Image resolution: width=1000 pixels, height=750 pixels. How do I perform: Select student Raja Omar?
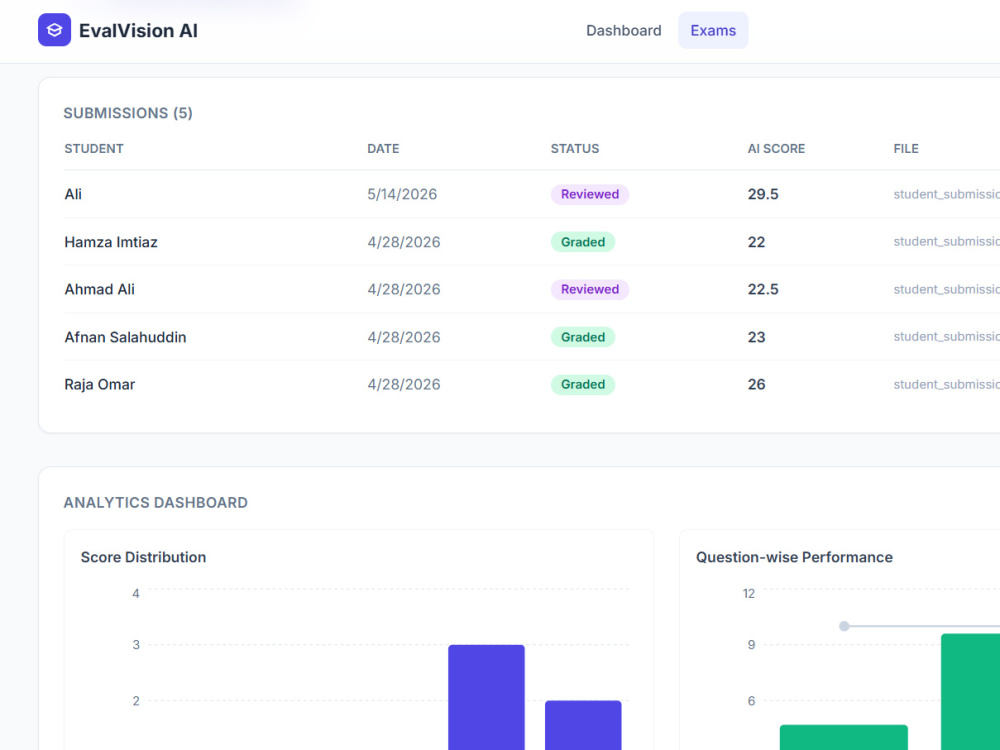(x=99, y=385)
